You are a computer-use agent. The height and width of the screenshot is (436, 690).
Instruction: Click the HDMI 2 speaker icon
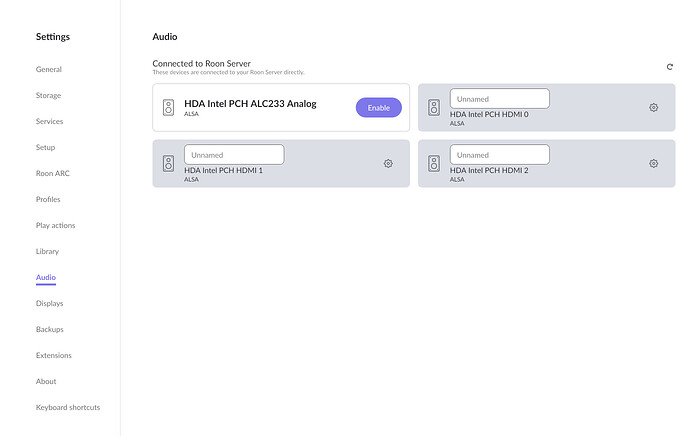[434, 163]
